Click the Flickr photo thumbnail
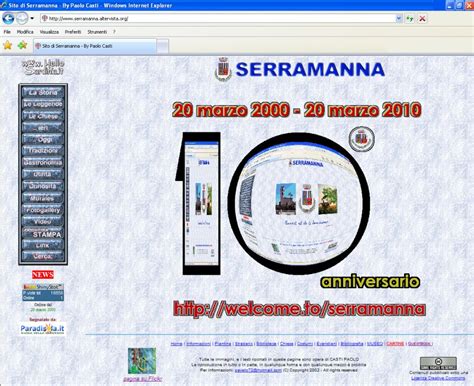Screen dimensions: 474x386 click(142, 361)
